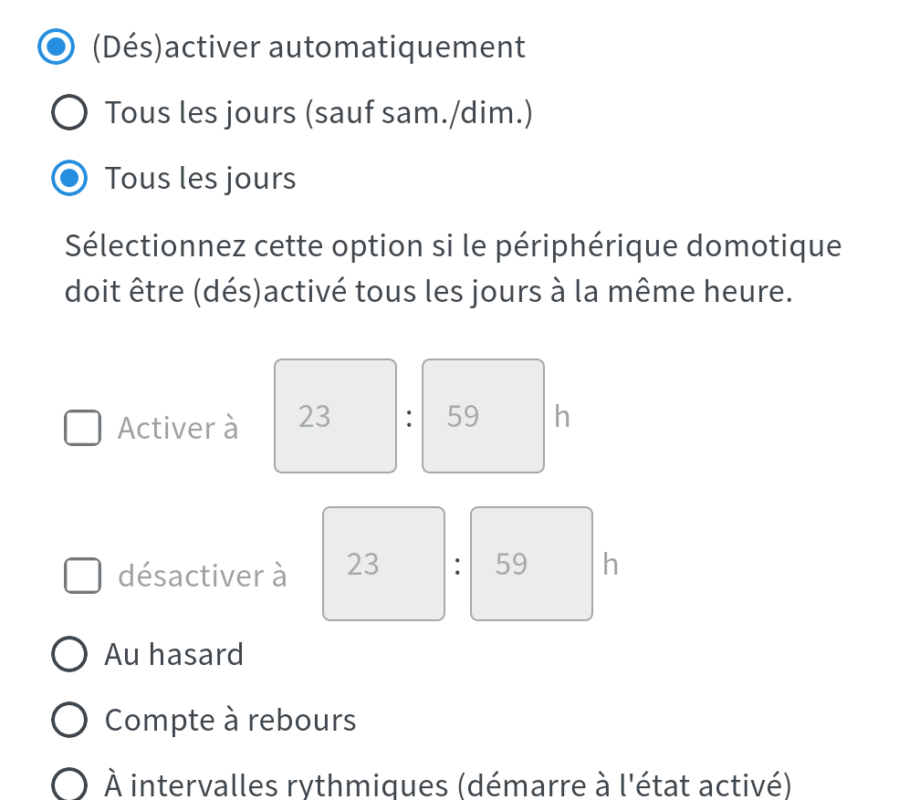The height and width of the screenshot is (800, 920).
Task: Click the "(Dés)activer automatiquement" label text
Action: point(308,47)
